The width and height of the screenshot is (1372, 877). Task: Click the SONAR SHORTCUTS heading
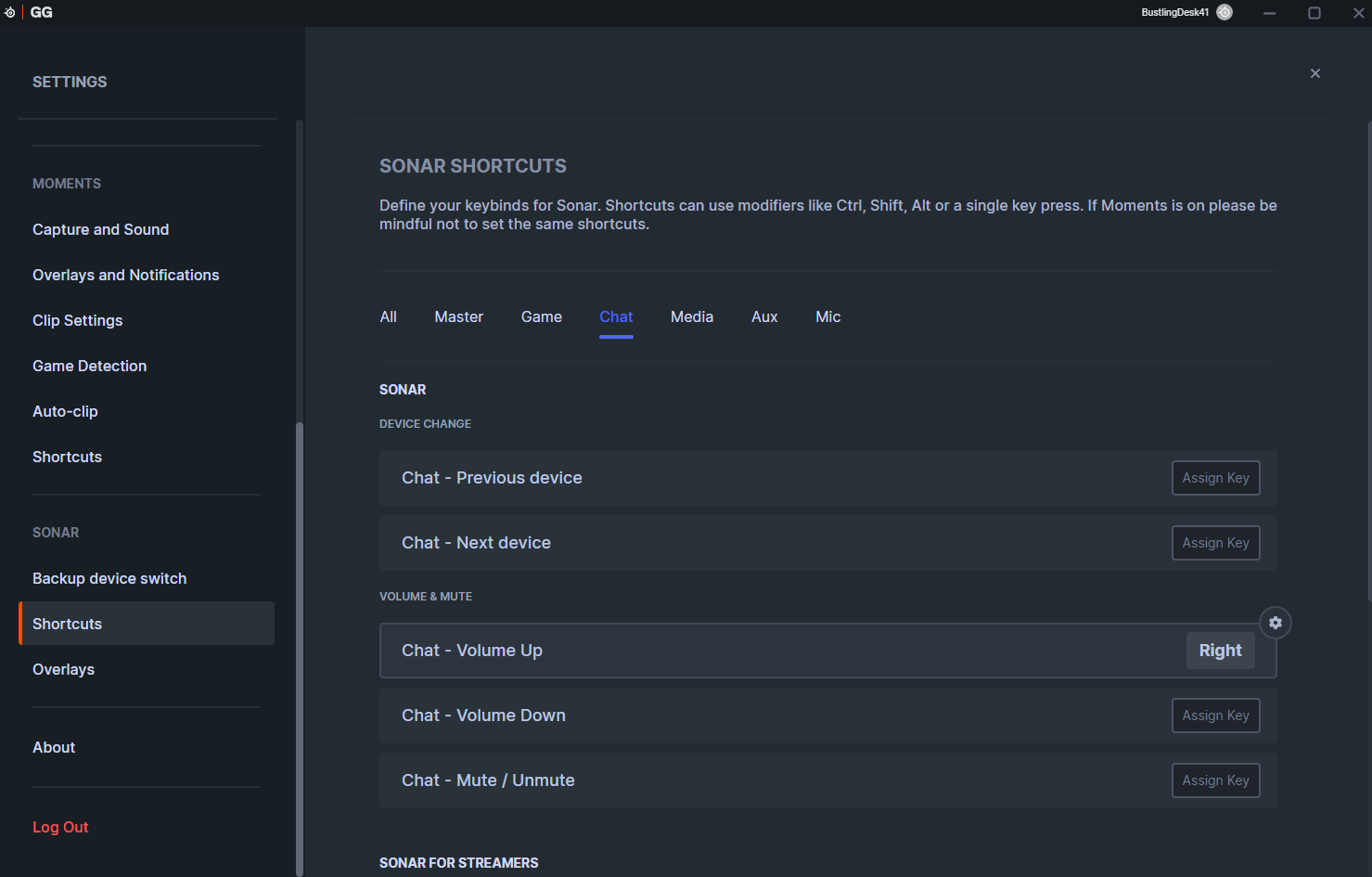(473, 166)
